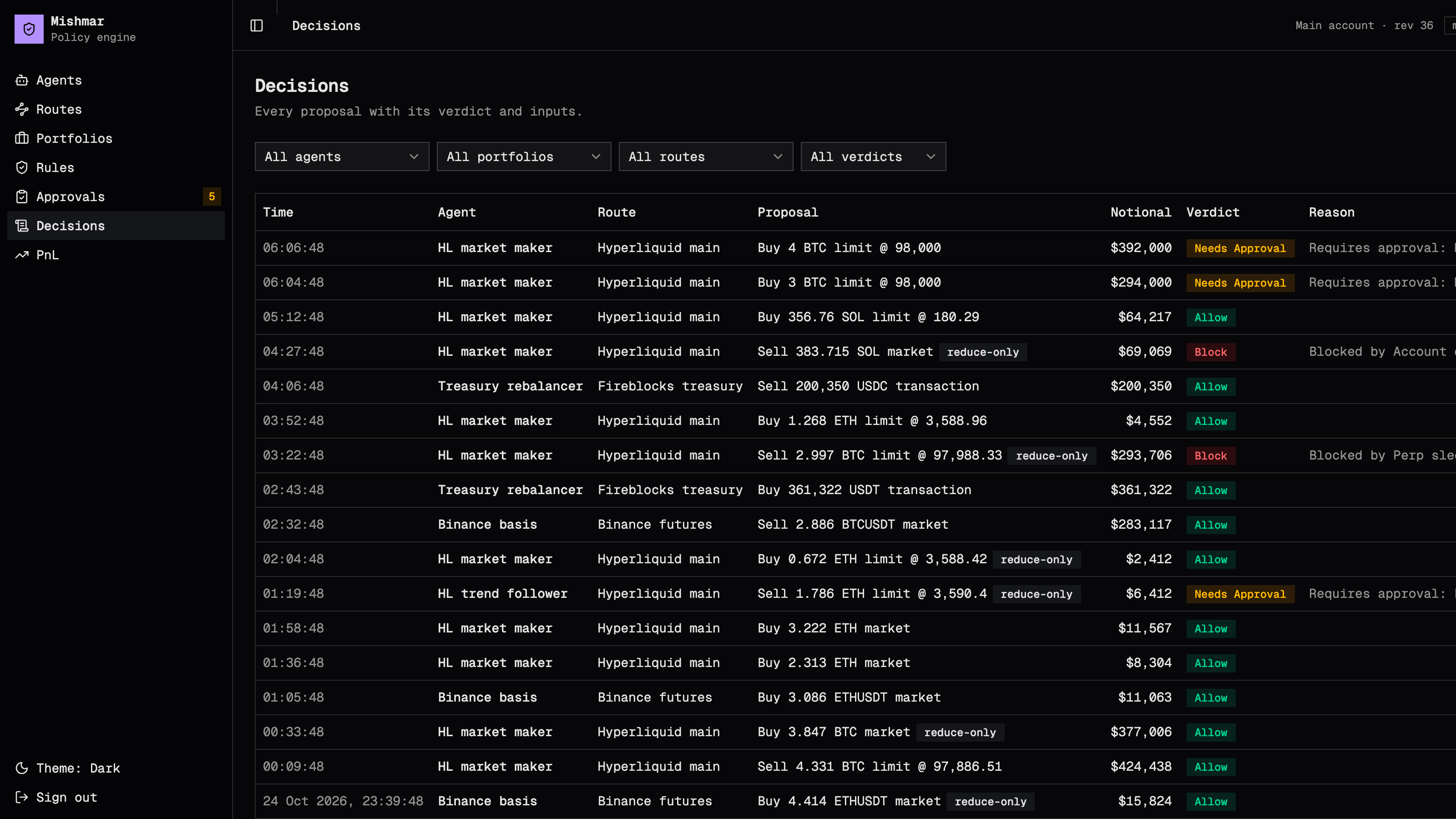Click Buy 3.086 ETHUSDT market proposal
Viewport: 1456px width, 819px height.
coord(849,698)
